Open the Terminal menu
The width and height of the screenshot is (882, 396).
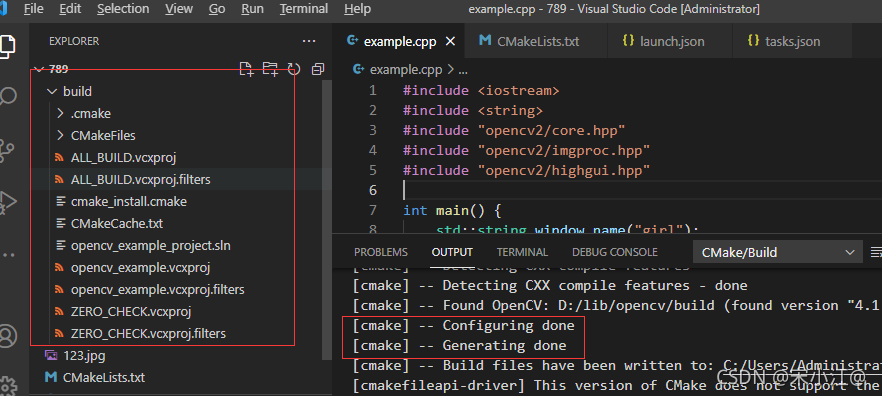coord(304,9)
